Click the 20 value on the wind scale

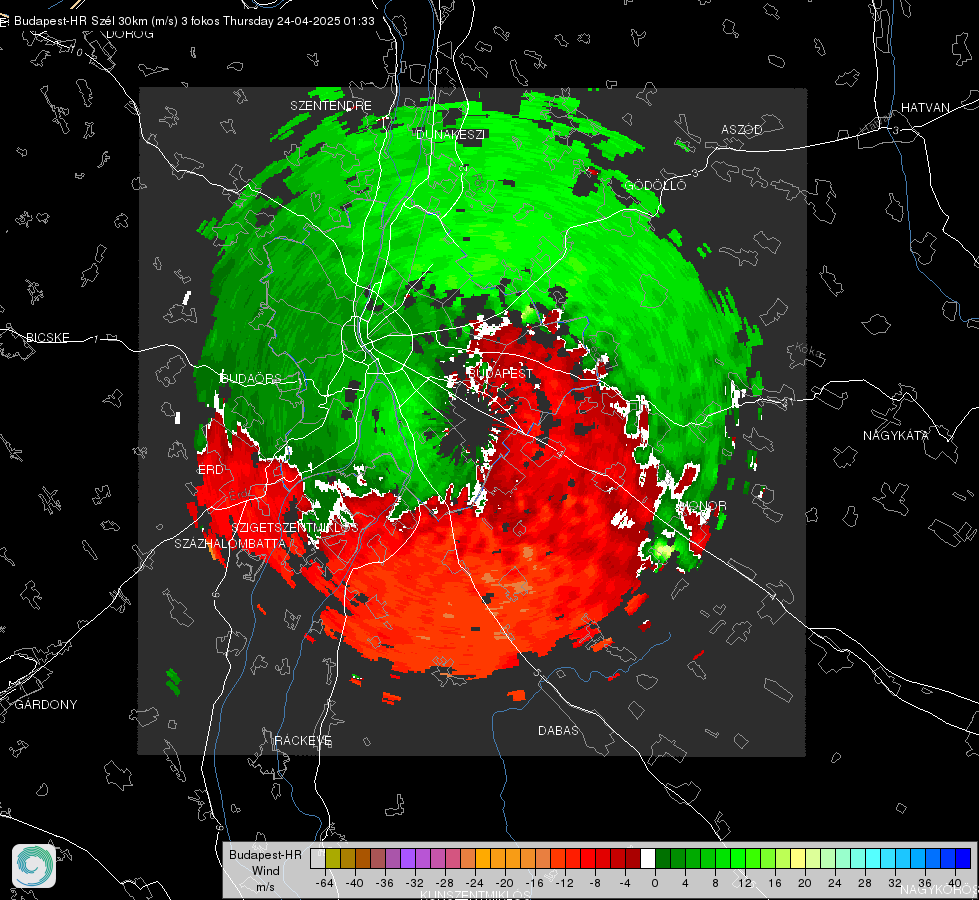pos(804,883)
